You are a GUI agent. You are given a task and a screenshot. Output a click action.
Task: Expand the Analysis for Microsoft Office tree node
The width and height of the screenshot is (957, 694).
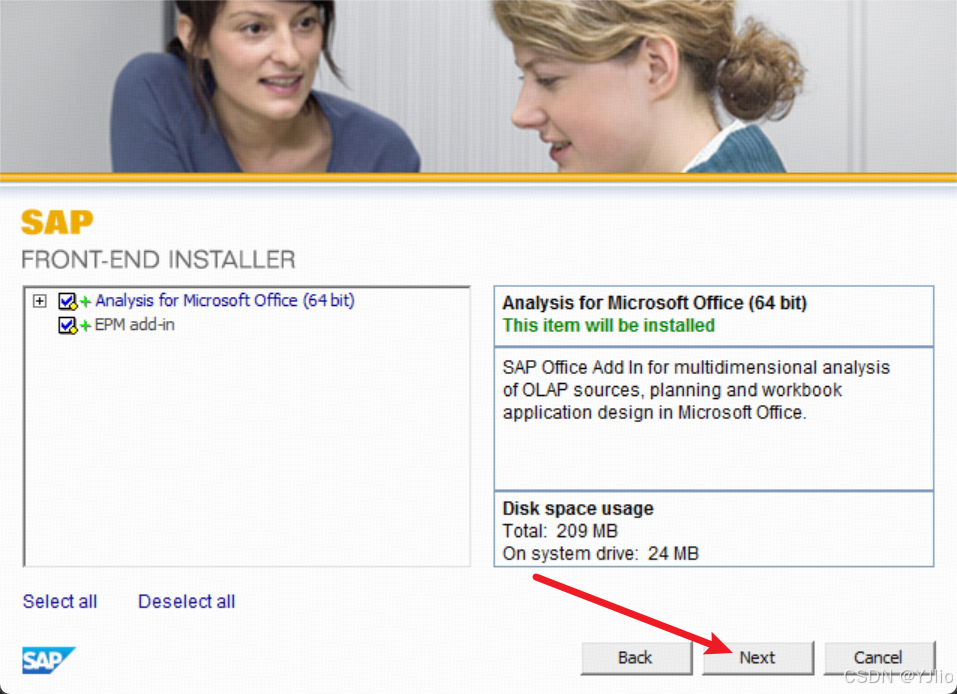tap(40, 301)
